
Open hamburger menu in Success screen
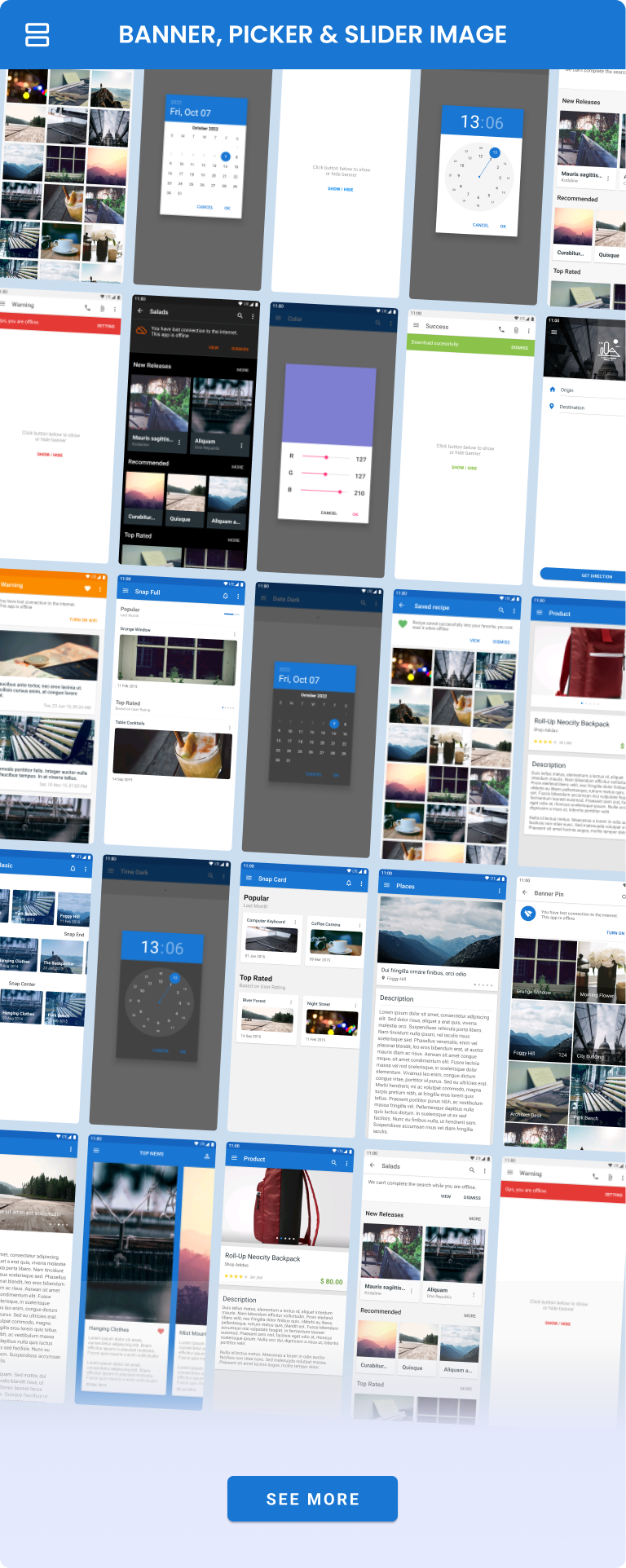tap(417, 325)
